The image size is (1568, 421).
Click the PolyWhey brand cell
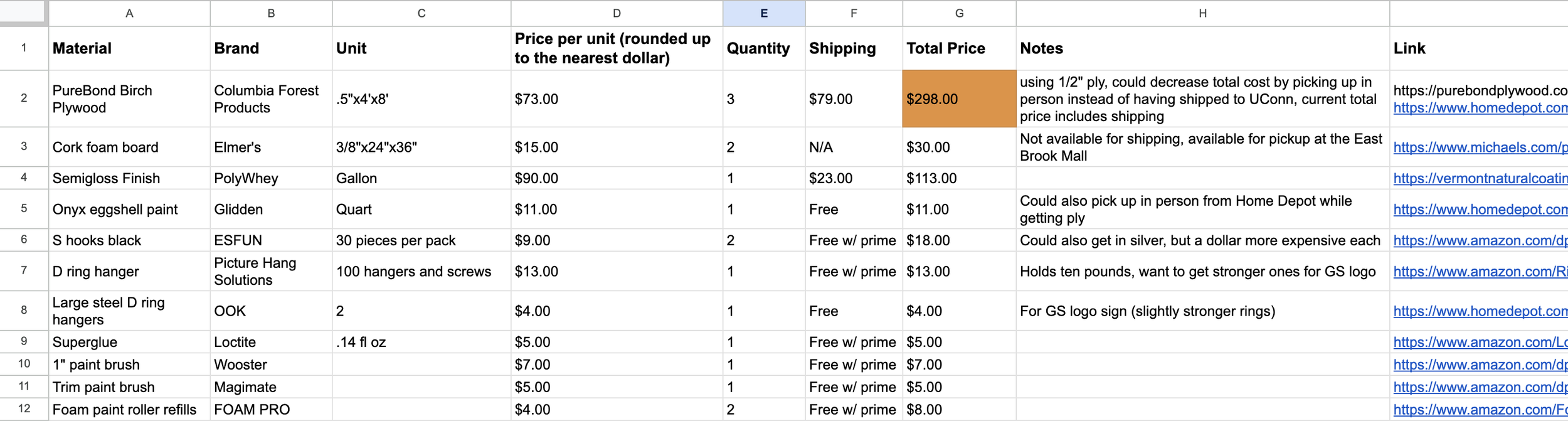[x=270, y=179]
